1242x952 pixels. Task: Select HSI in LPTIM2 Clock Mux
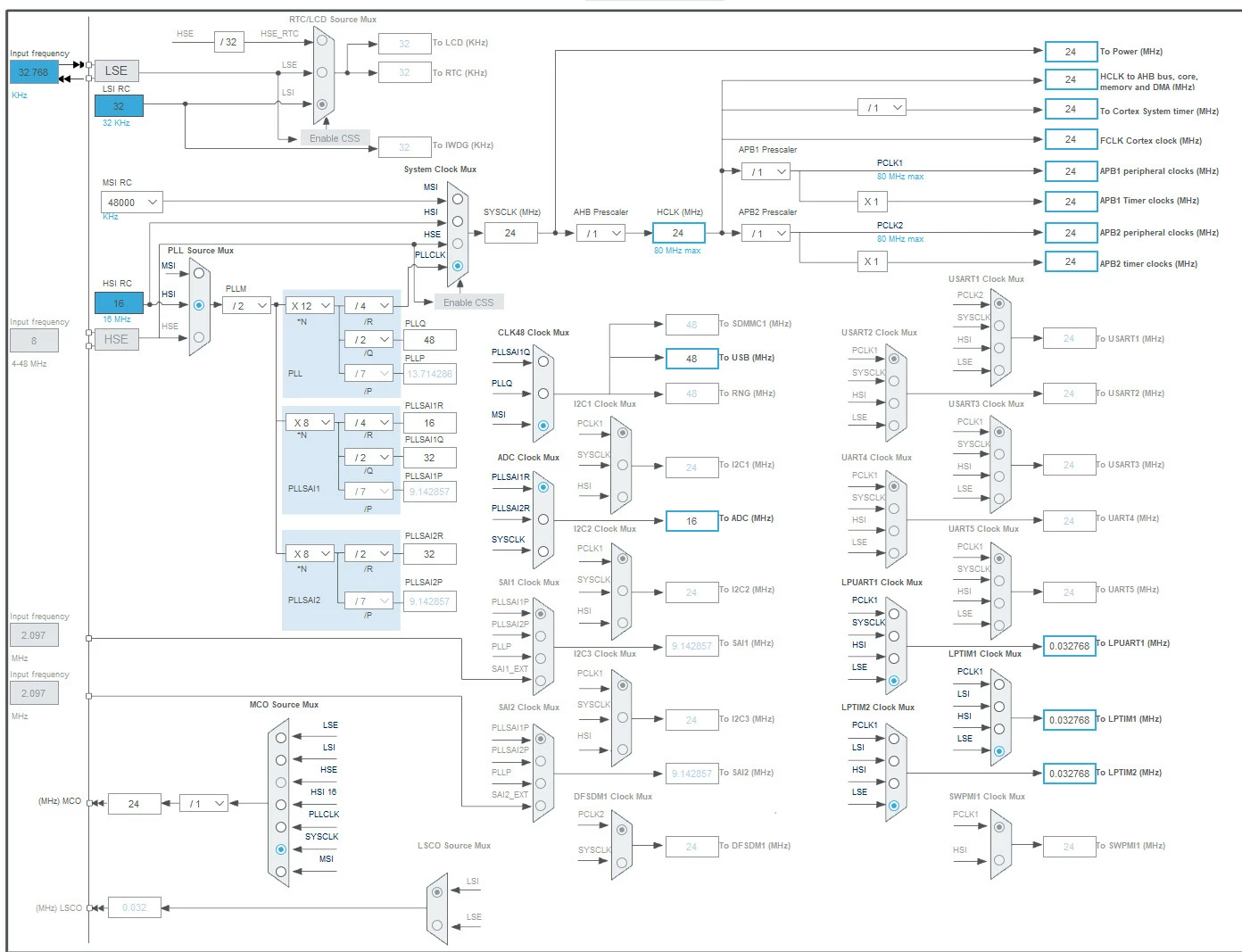[x=893, y=783]
